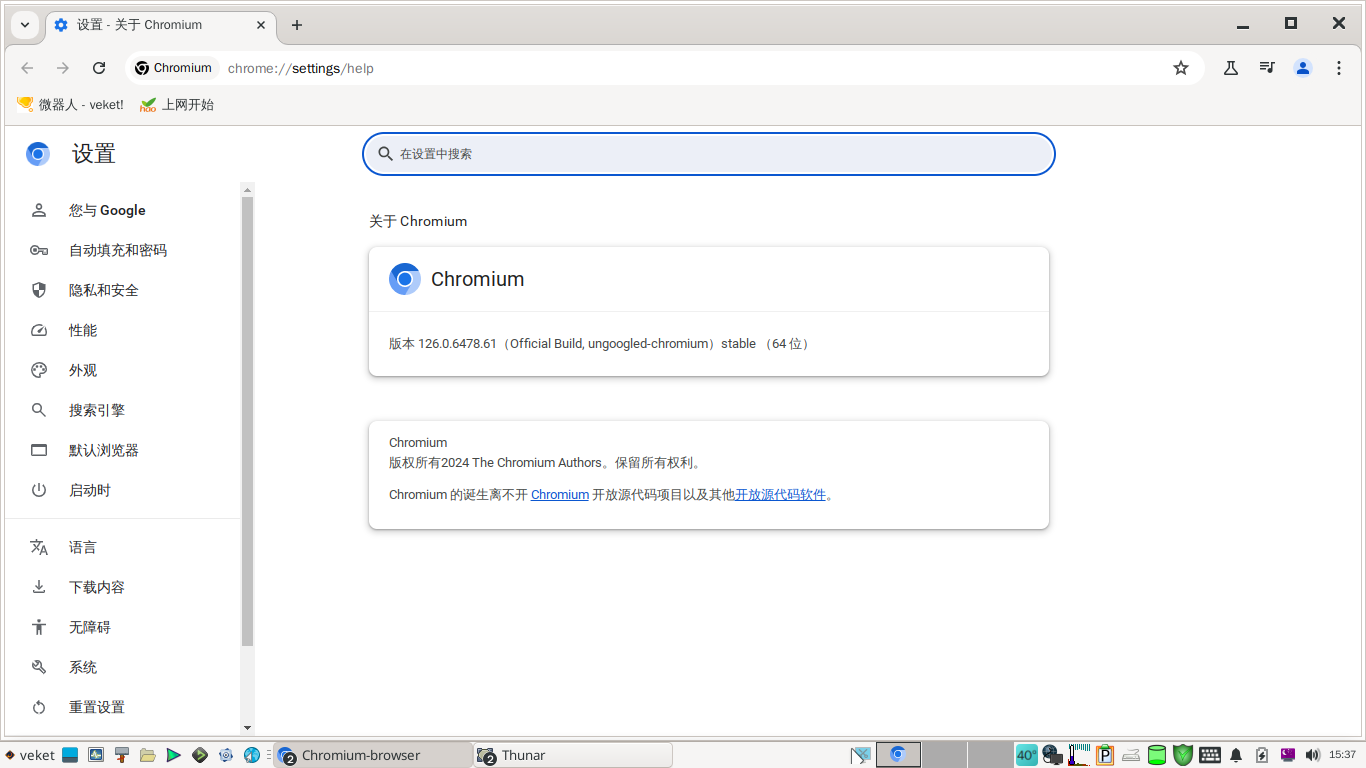Open 下载内容 settings section
This screenshot has width=1366, height=768.
click(x=123, y=587)
